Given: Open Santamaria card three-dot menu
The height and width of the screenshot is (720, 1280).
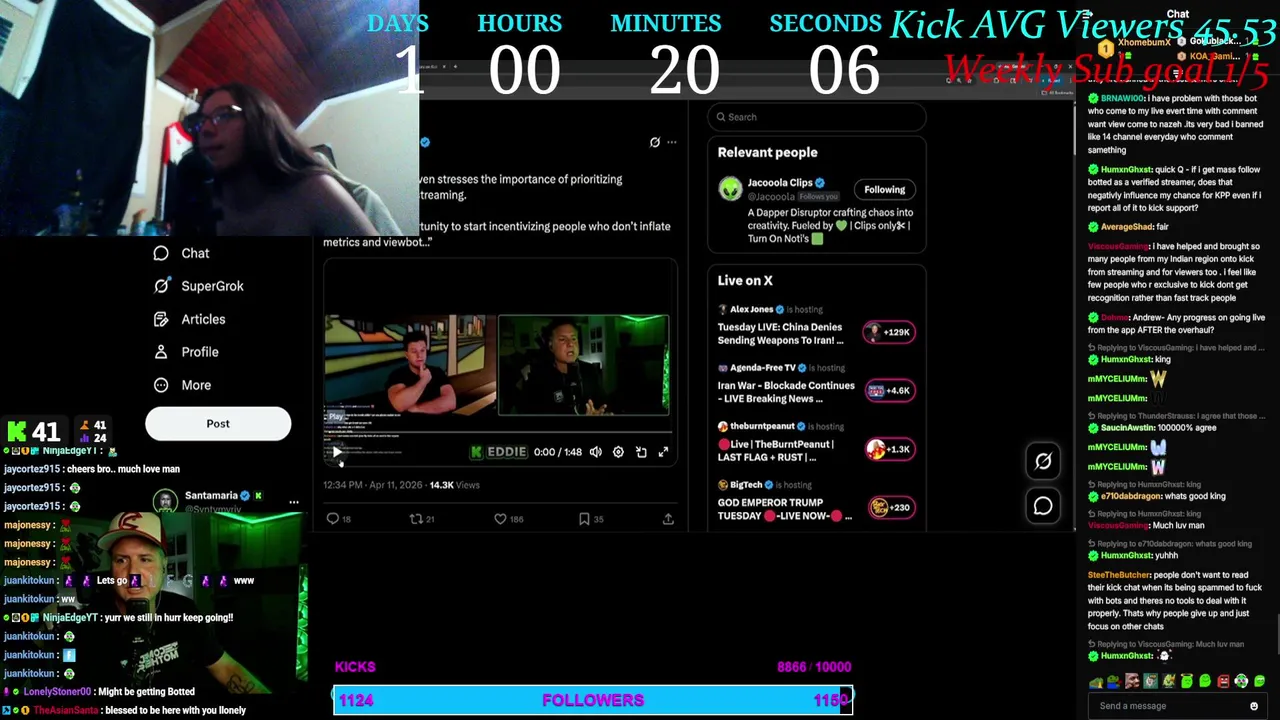Looking at the screenshot, I should point(294,502).
